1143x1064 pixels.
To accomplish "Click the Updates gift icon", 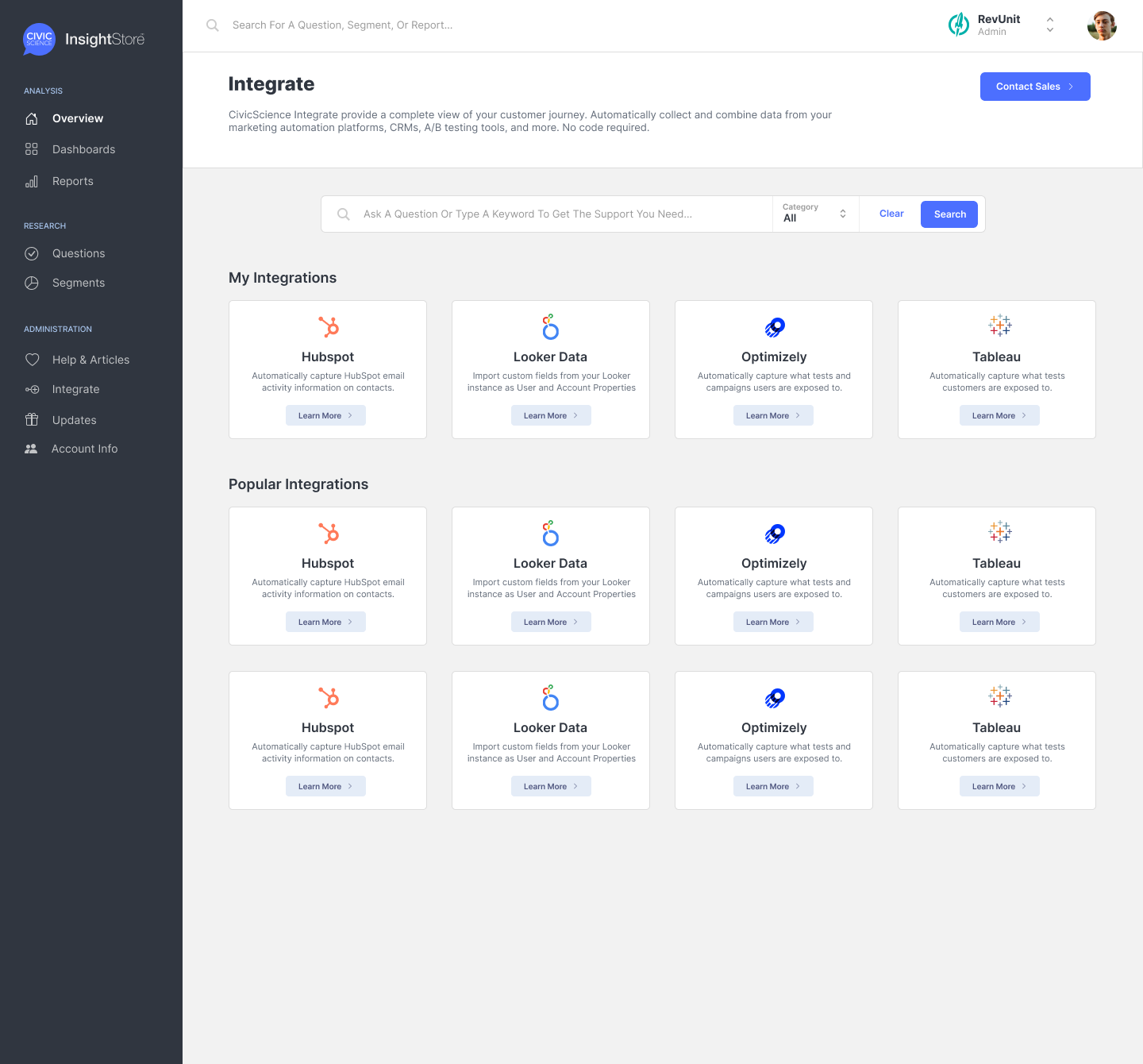I will (32, 419).
